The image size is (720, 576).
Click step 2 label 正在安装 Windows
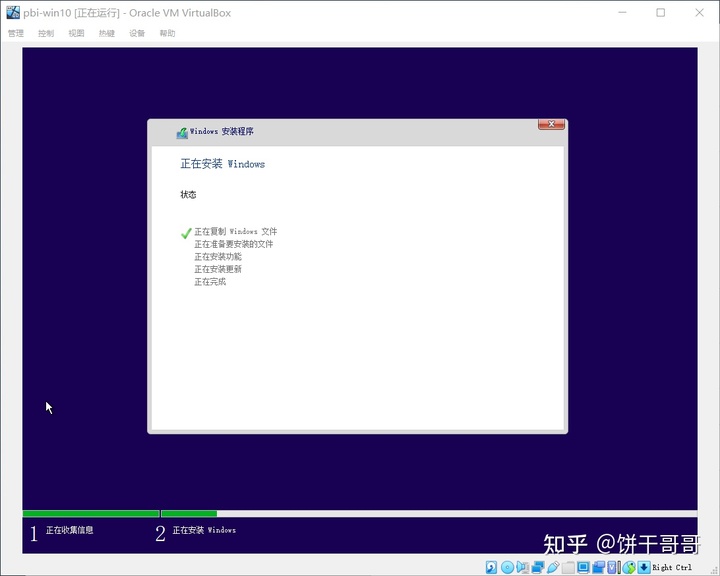204,530
